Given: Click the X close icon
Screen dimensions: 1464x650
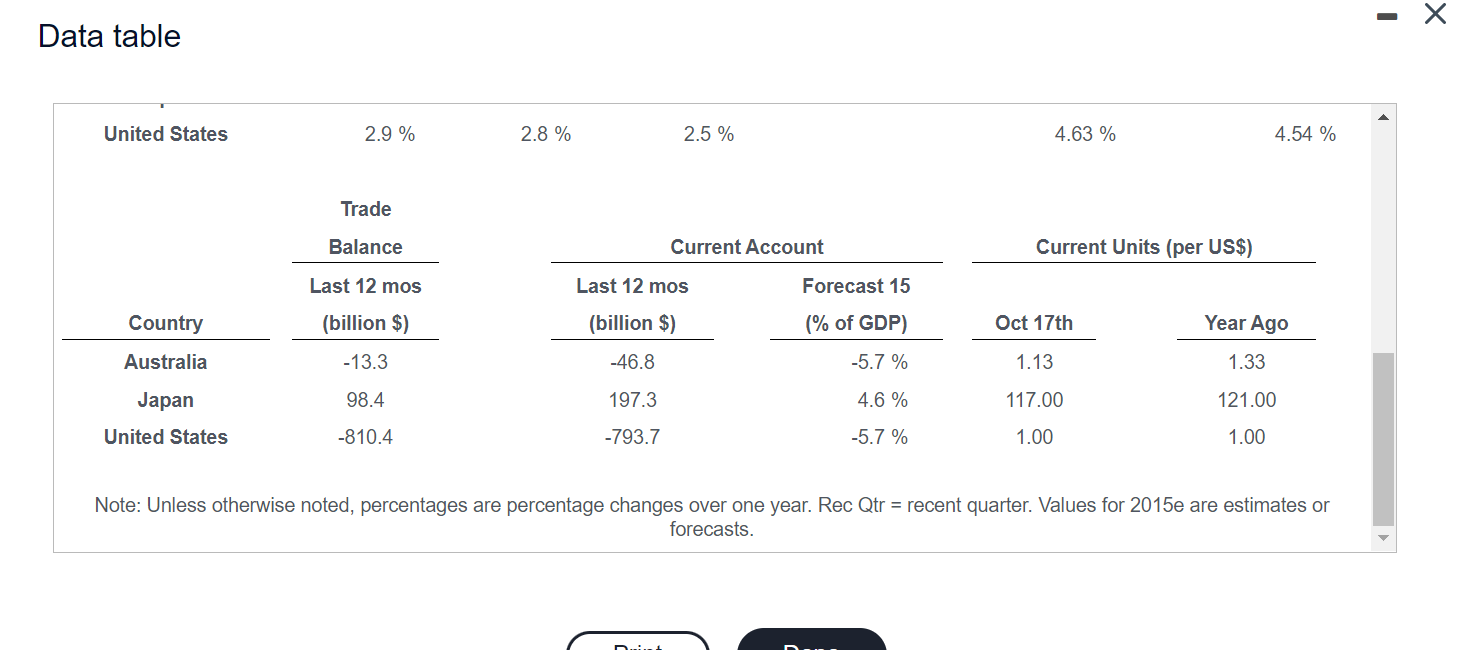Looking at the screenshot, I should coord(1435,14).
